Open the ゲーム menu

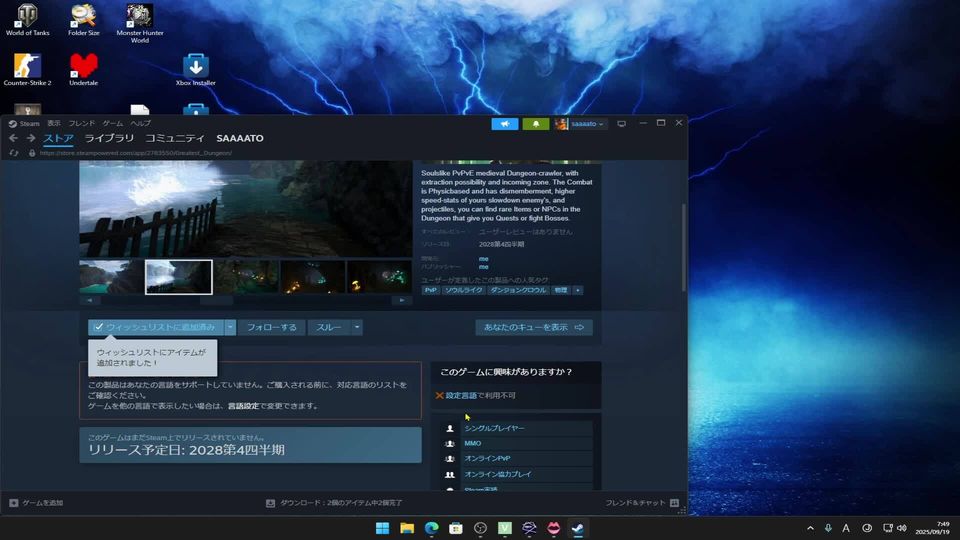[113, 124]
